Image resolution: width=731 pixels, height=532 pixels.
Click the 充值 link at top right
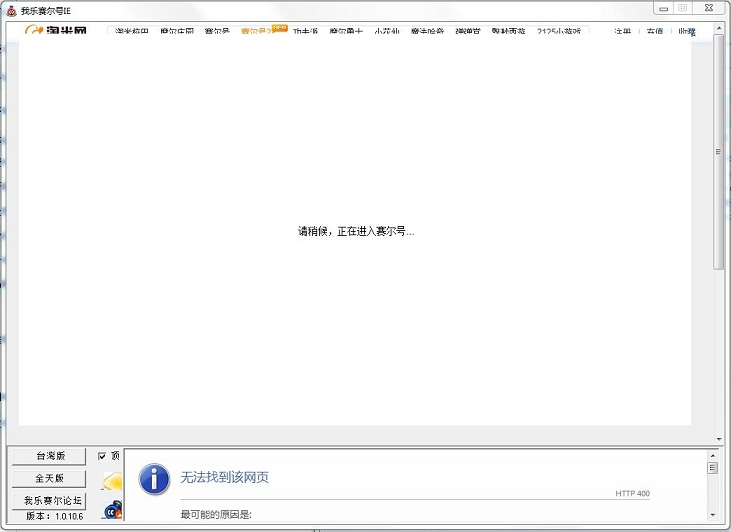tap(655, 31)
